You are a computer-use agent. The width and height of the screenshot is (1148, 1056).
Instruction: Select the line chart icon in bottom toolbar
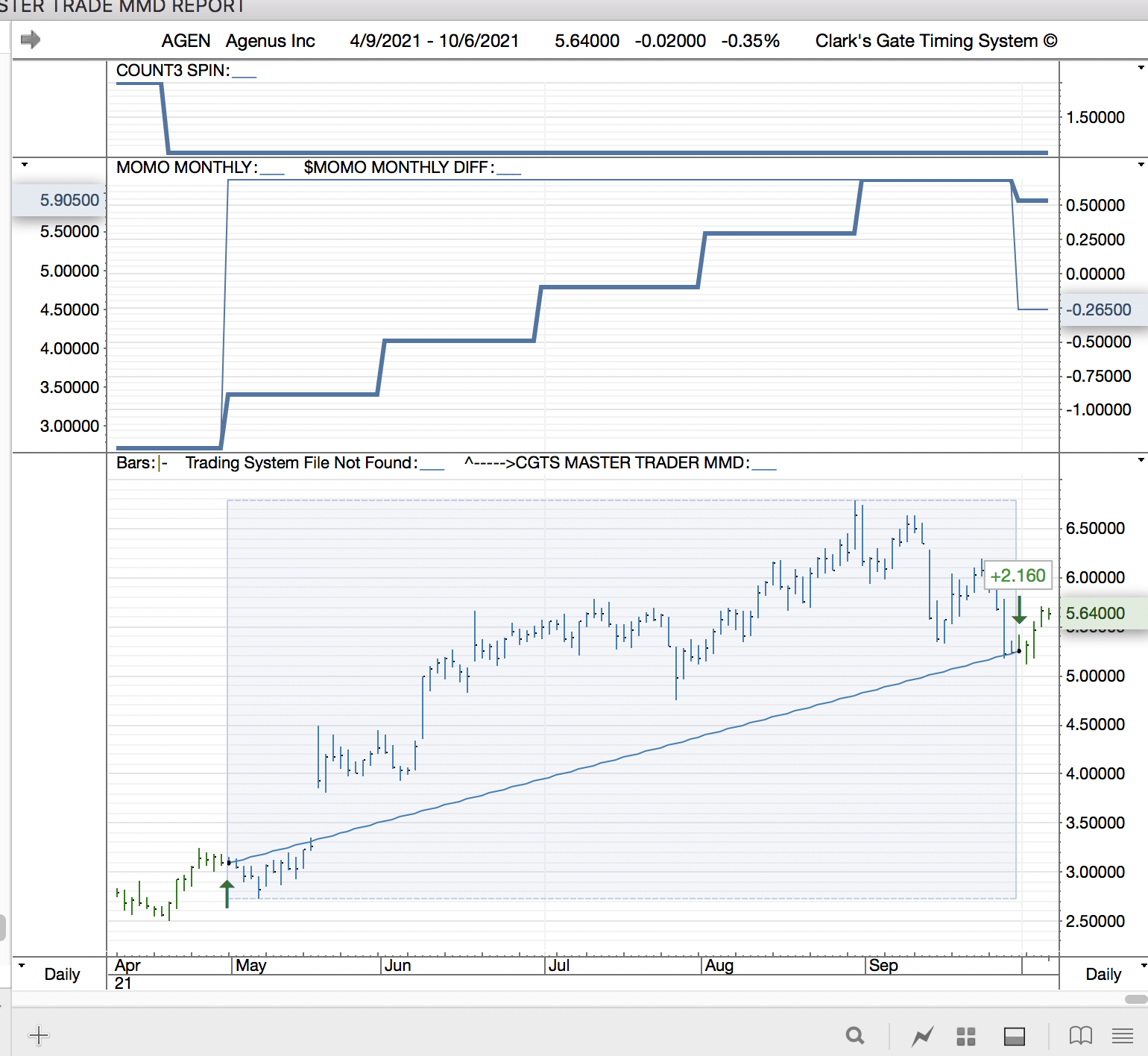pos(922,1036)
